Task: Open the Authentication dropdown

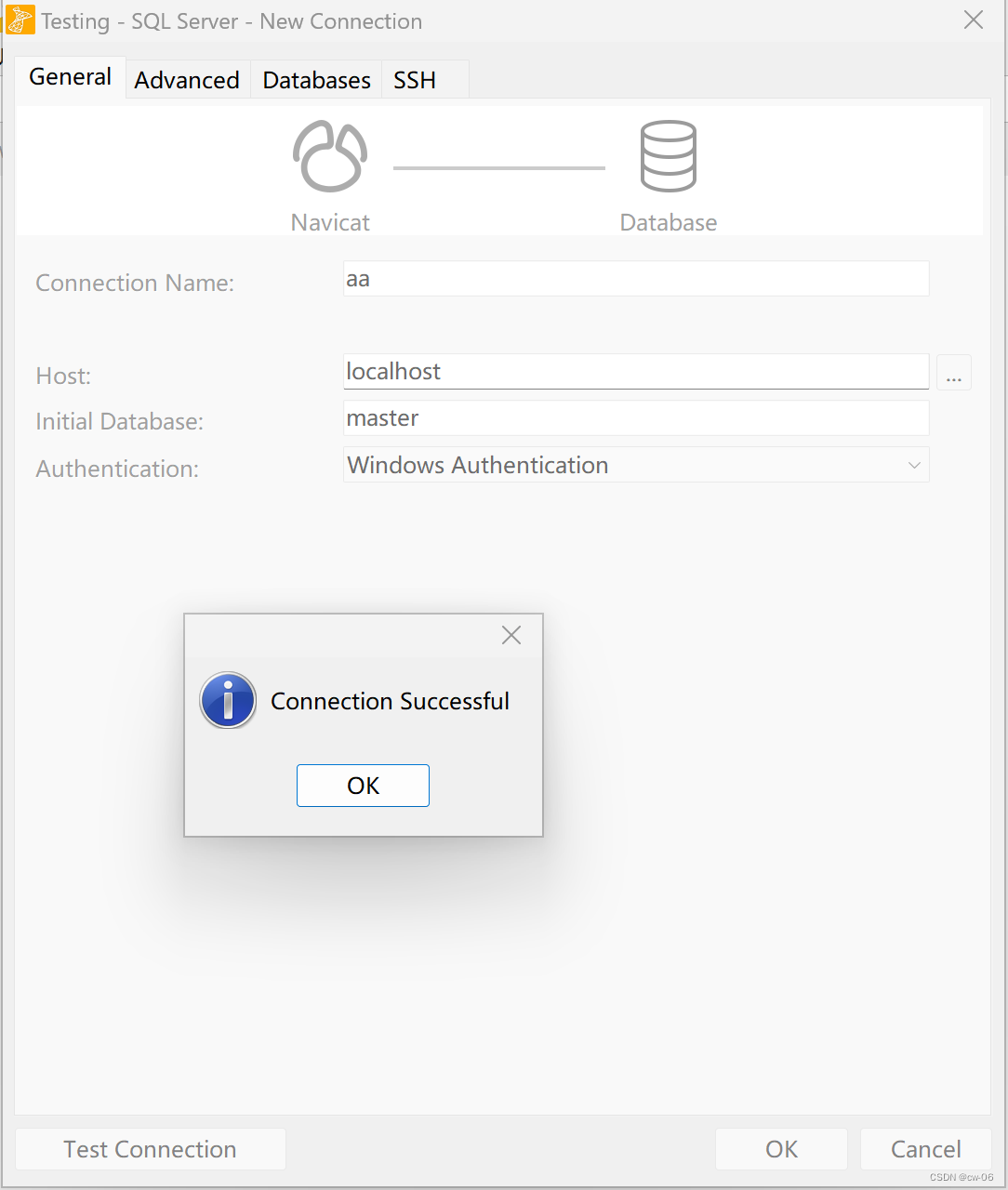Action: [636, 465]
